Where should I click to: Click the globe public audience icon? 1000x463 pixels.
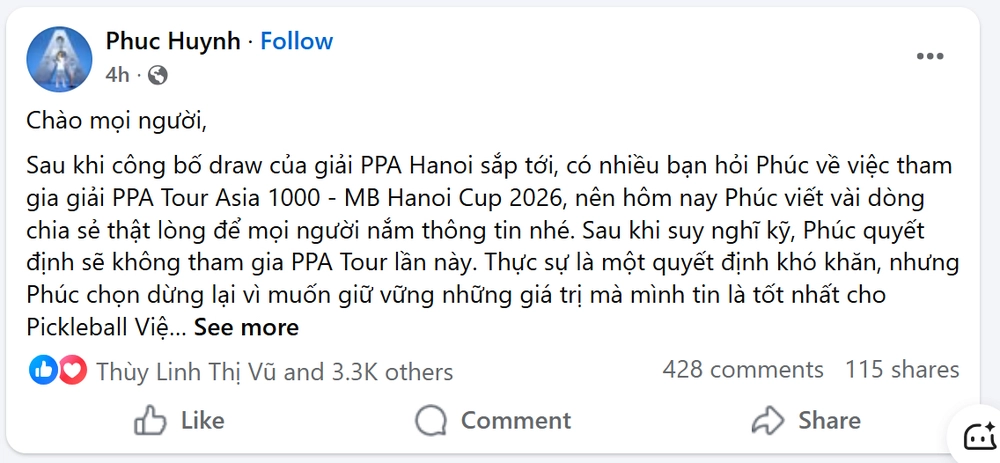click(158, 75)
